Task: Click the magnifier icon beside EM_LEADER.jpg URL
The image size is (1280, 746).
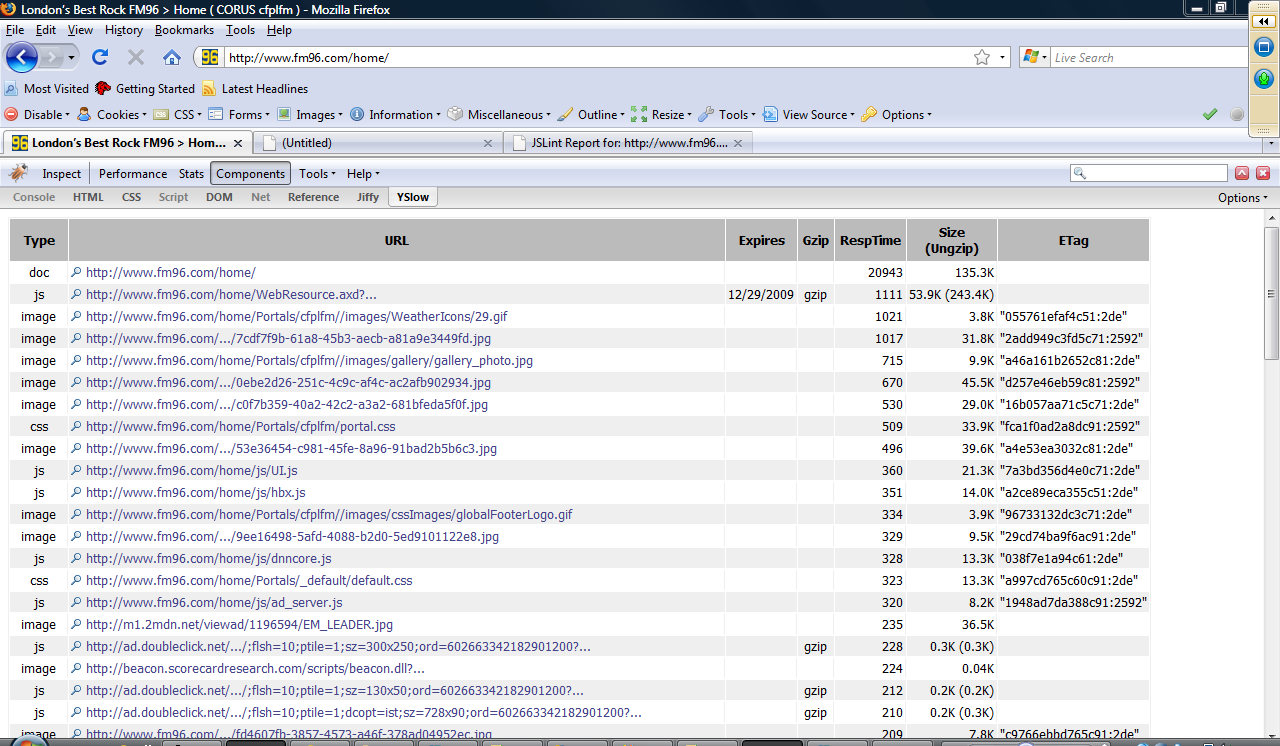Action: coord(76,624)
